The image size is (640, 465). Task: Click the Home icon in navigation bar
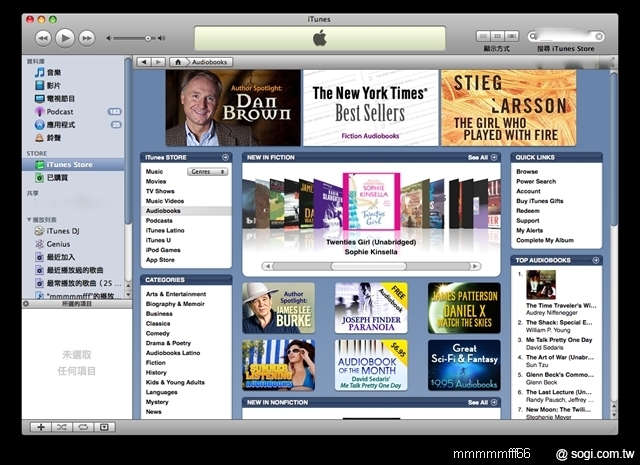pyautogui.click(x=176, y=62)
